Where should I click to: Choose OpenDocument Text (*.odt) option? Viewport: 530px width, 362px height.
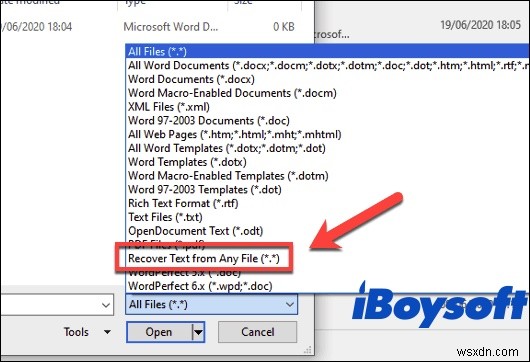pos(327,231)
